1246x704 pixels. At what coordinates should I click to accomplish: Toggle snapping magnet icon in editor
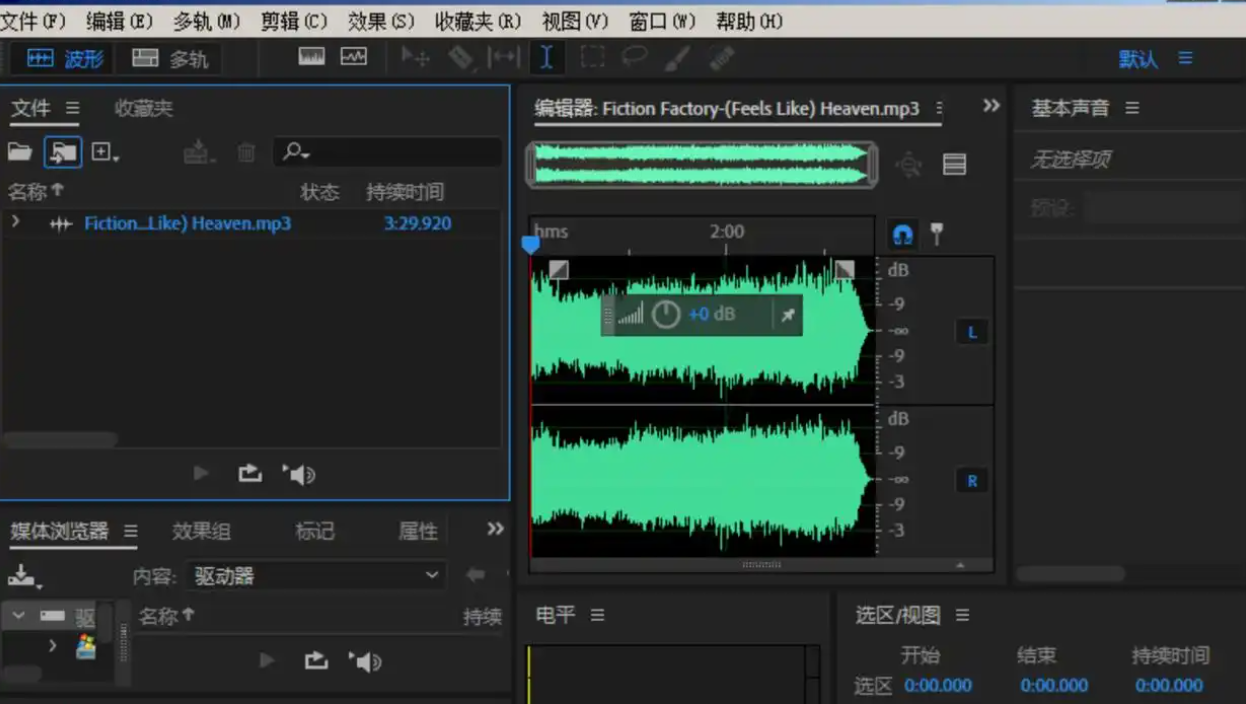tap(902, 235)
